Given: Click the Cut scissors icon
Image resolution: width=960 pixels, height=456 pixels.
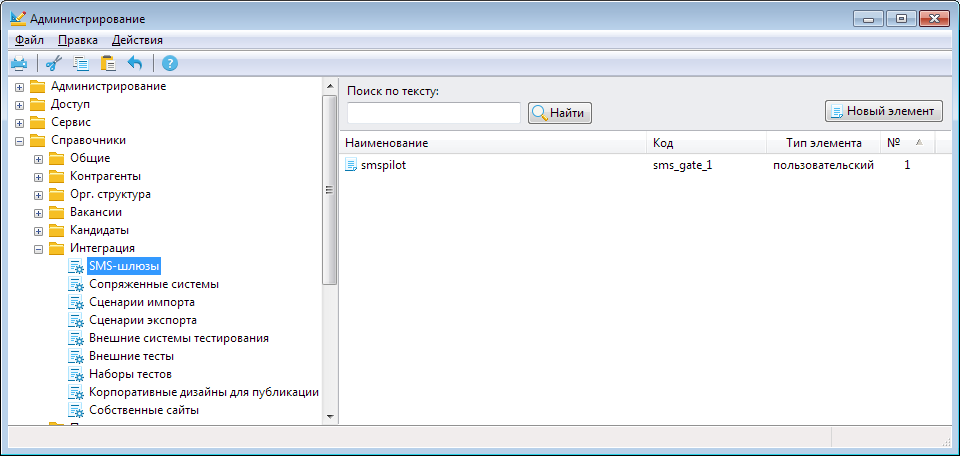Looking at the screenshot, I should pyautogui.click(x=54, y=64).
